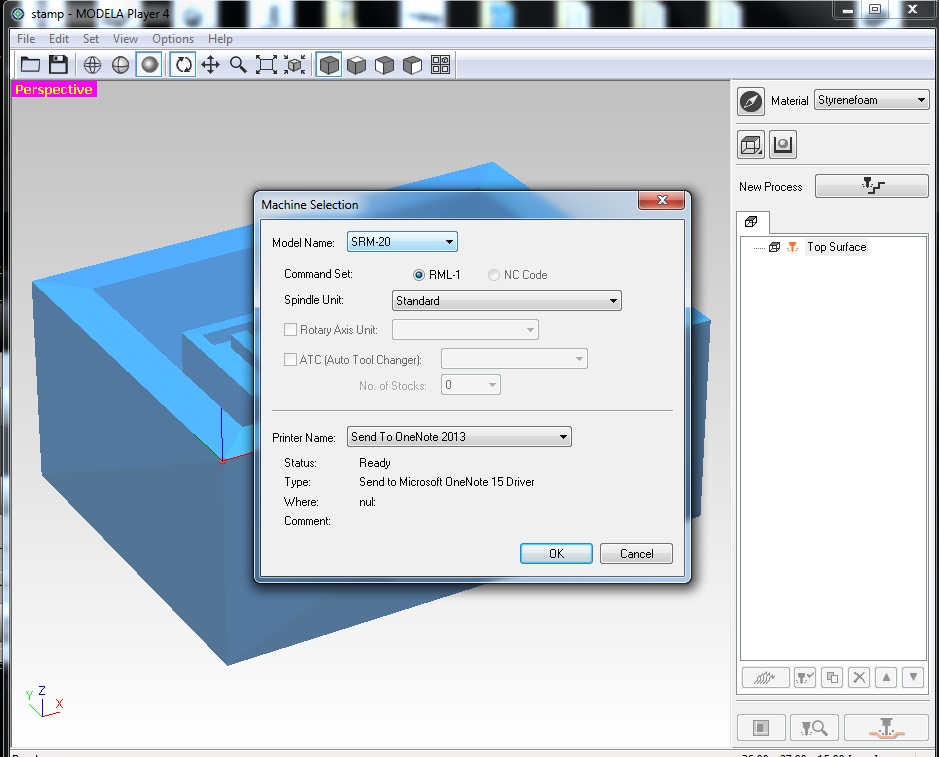Maximize the MODELA Player 4 window

point(875,10)
